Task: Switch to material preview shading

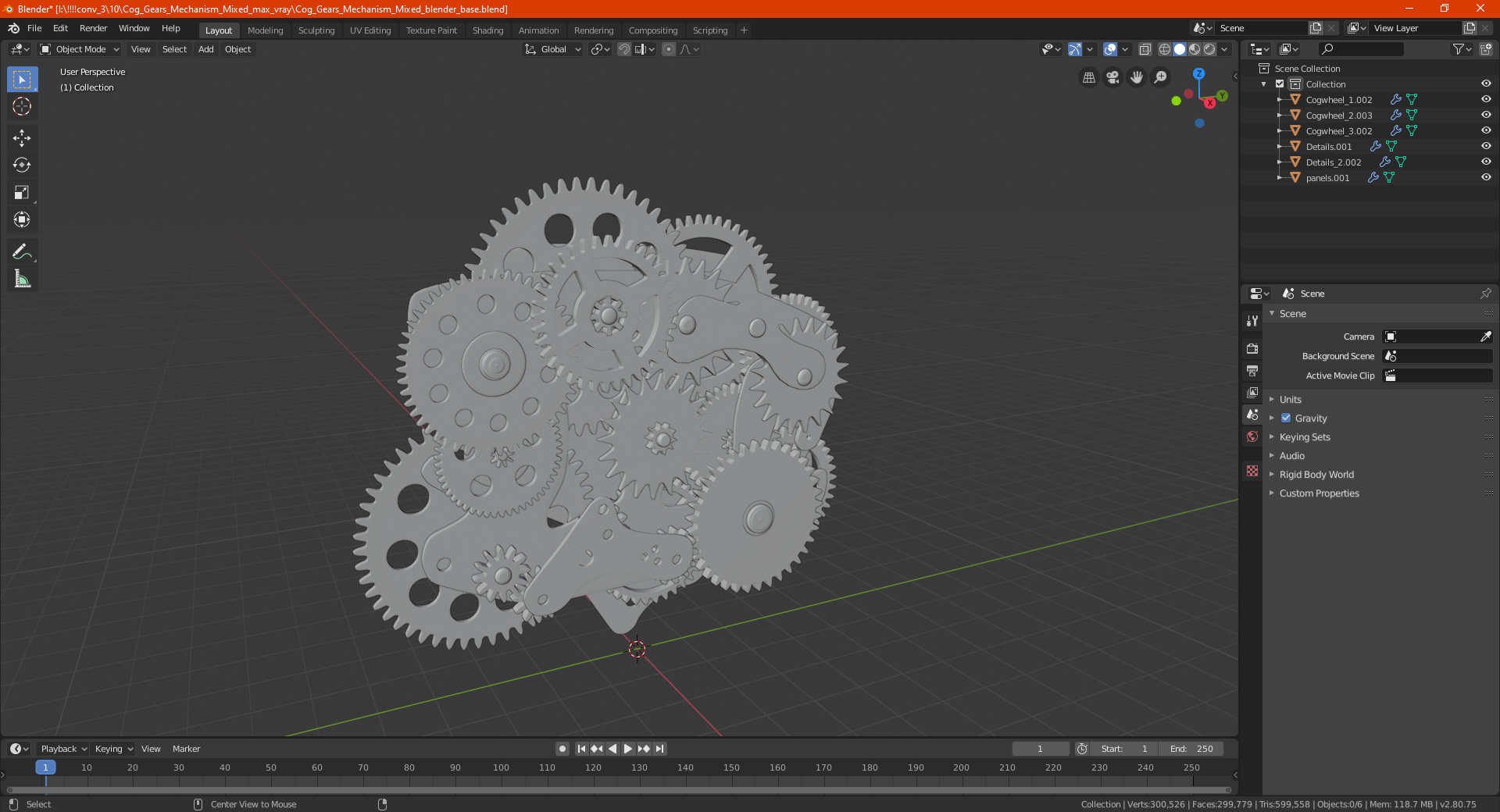Action: (x=1195, y=49)
